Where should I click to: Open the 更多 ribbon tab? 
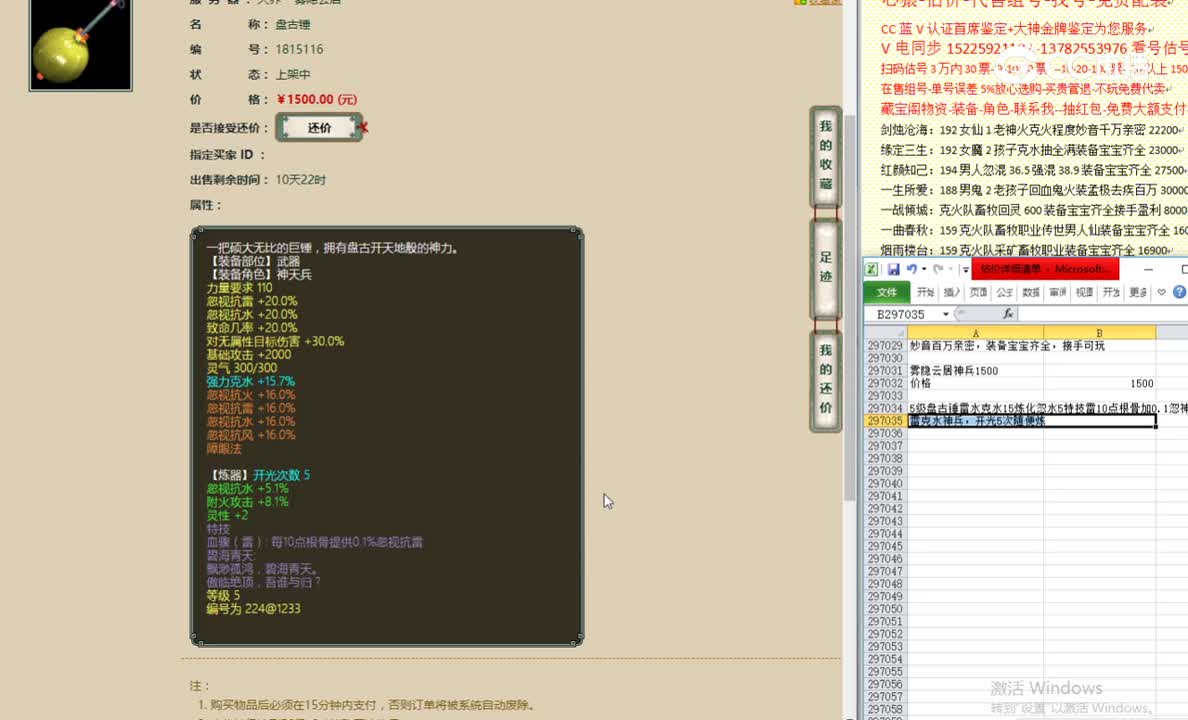pos(1138,292)
